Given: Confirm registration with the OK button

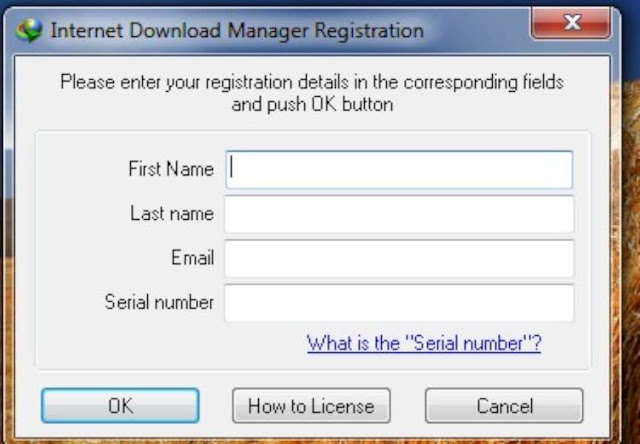Looking at the screenshot, I should [x=120, y=406].
